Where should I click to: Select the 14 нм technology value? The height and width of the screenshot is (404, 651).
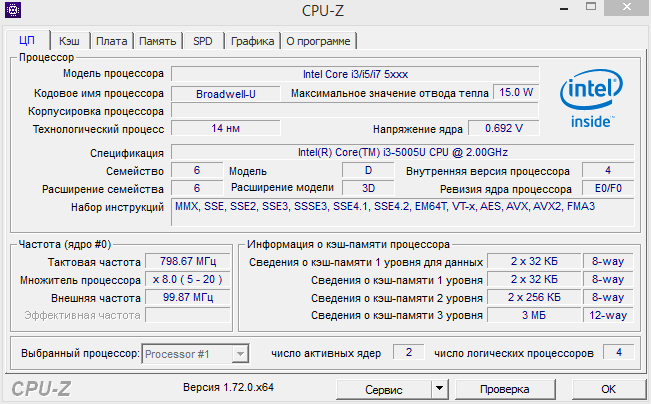226,128
